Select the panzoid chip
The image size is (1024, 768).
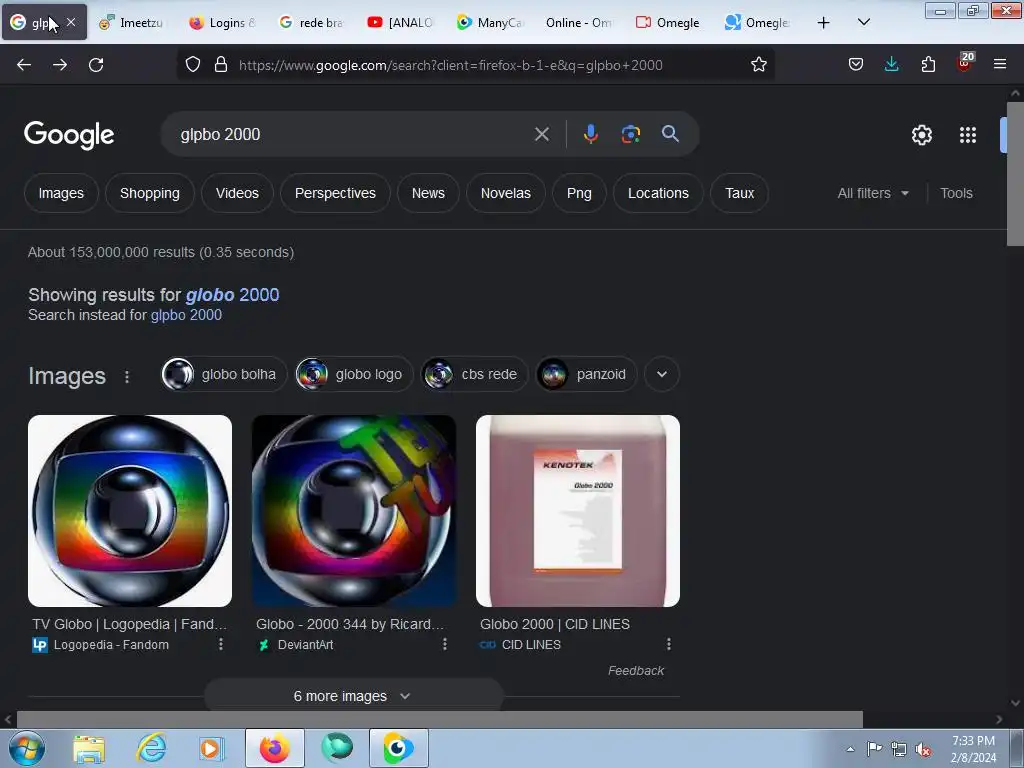tap(586, 374)
